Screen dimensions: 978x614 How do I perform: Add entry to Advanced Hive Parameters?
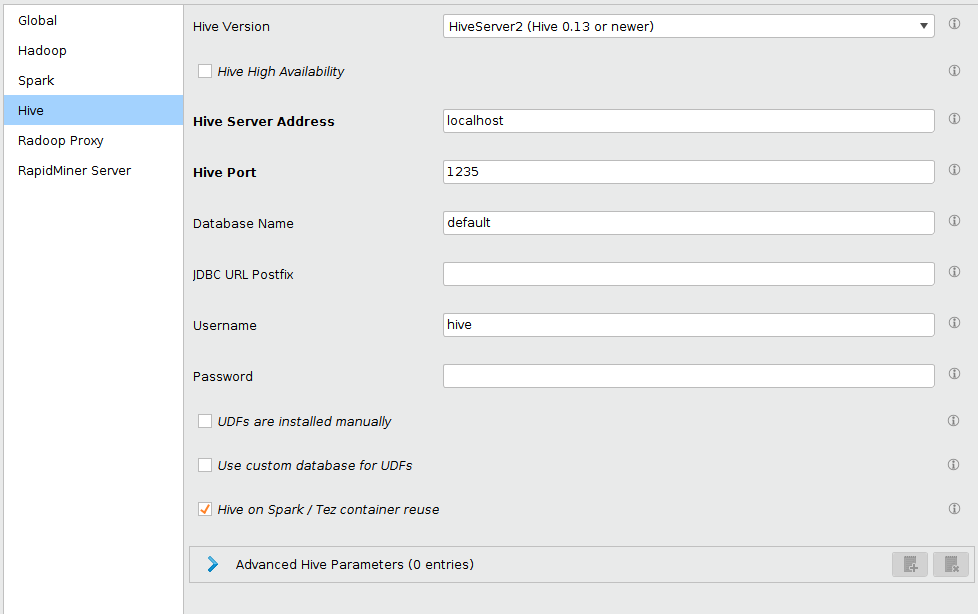click(910, 564)
